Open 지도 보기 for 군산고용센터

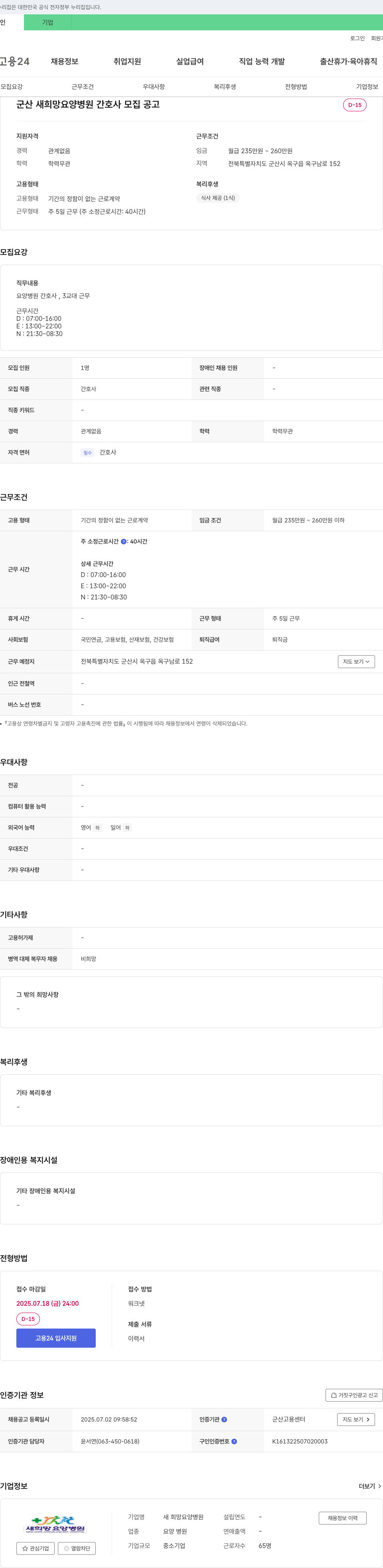coord(355,1419)
